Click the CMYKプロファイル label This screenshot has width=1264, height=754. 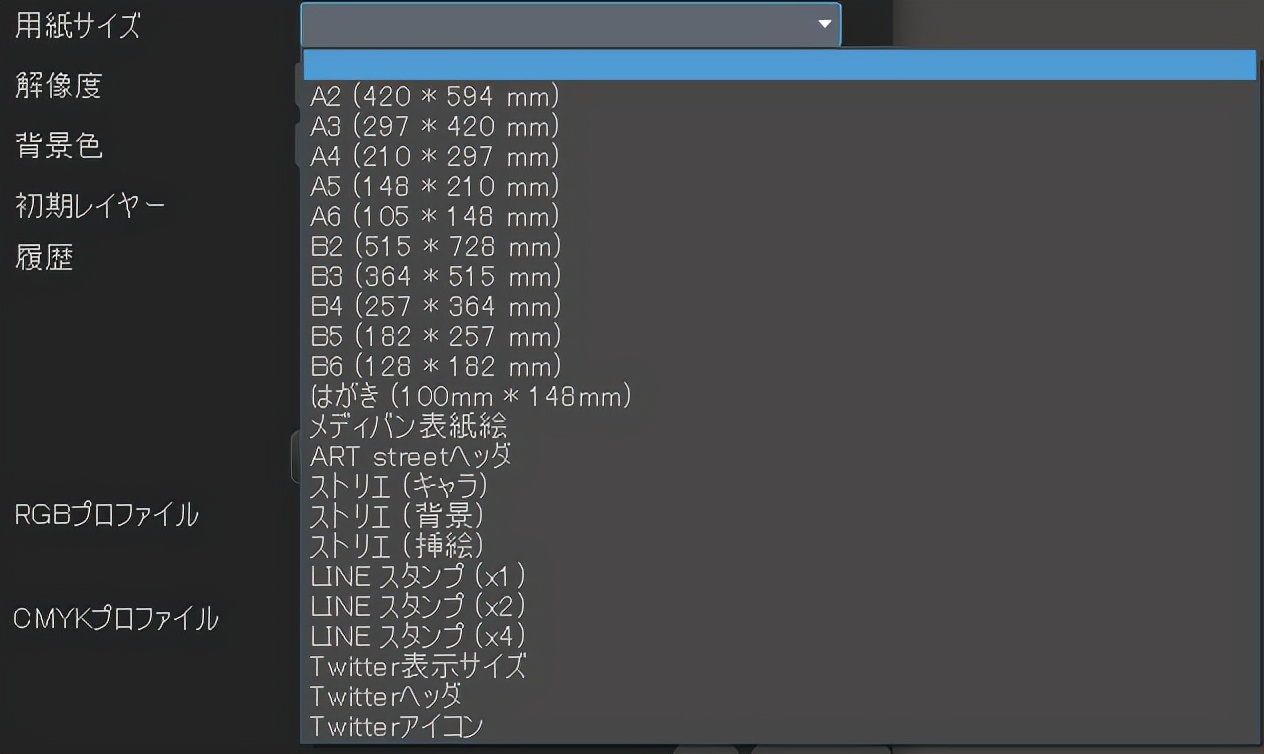[116, 619]
